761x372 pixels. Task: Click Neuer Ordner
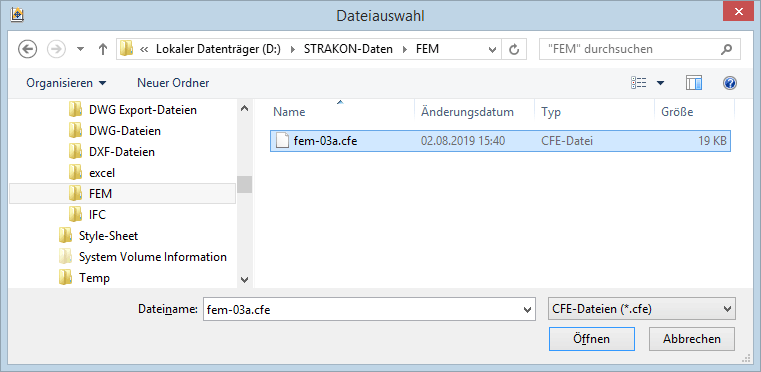[x=173, y=83]
